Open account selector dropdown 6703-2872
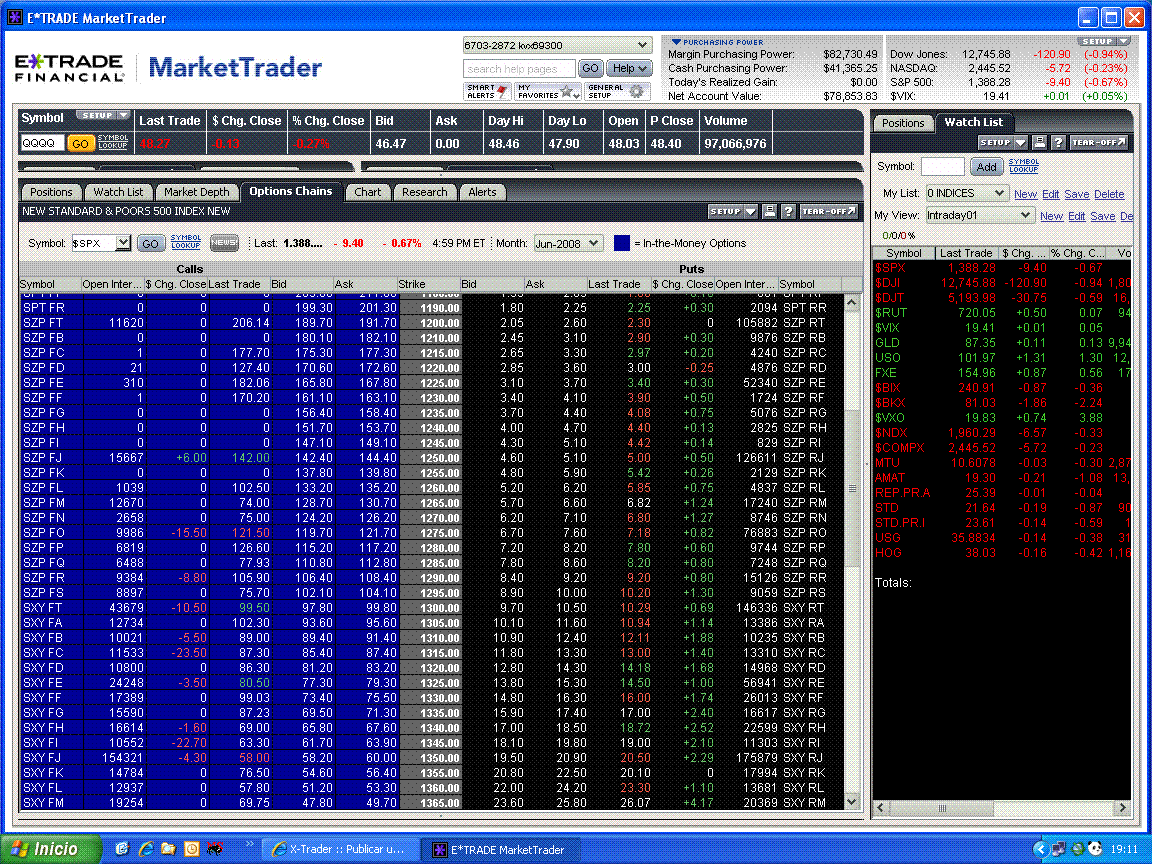Viewport: 1152px width, 864px height. click(x=557, y=45)
